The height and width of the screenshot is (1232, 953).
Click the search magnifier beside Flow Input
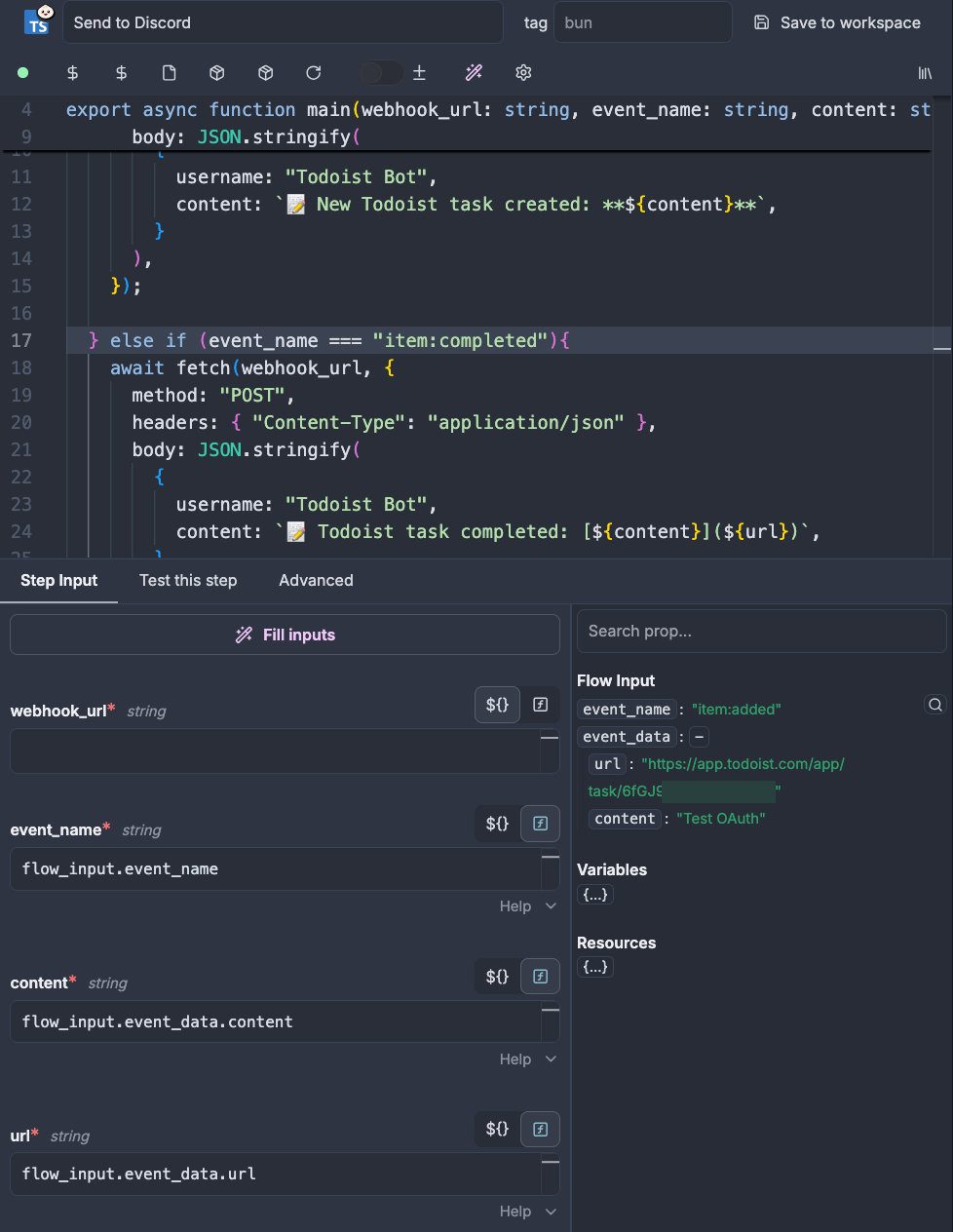click(x=934, y=704)
